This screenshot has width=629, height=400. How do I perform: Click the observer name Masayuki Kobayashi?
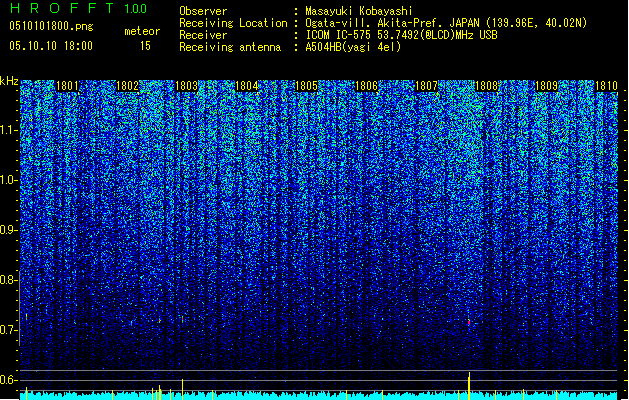click(359, 11)
